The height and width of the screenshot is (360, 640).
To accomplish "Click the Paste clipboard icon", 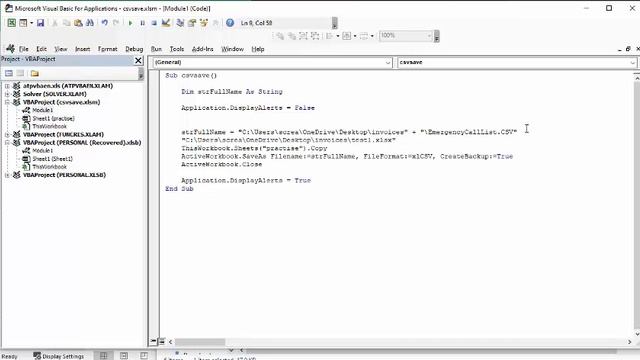I will (x=78, y=23).
